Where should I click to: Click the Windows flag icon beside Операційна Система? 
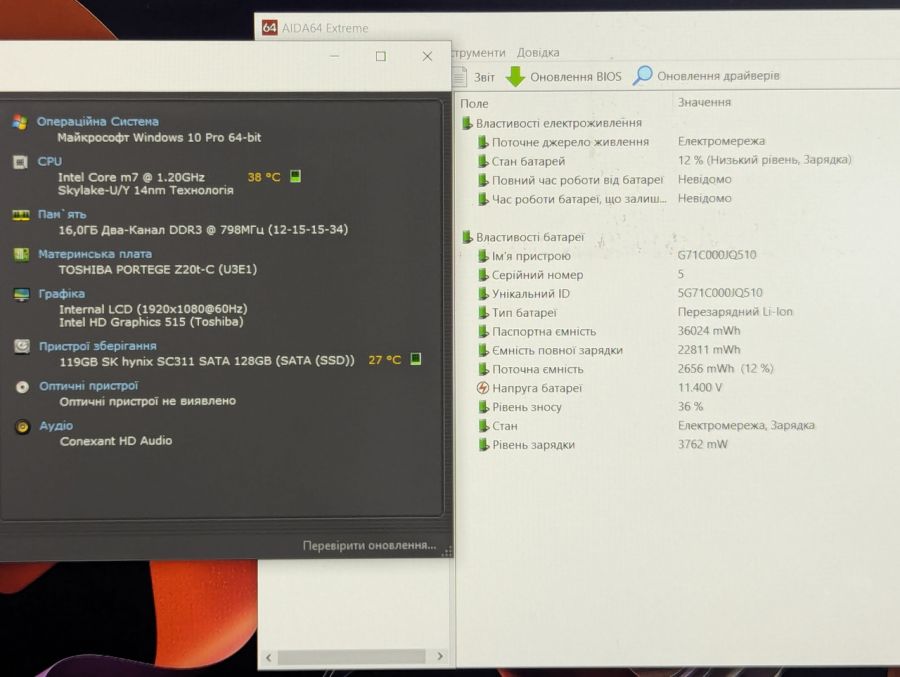pyautogui.click(x=20, y=122)
